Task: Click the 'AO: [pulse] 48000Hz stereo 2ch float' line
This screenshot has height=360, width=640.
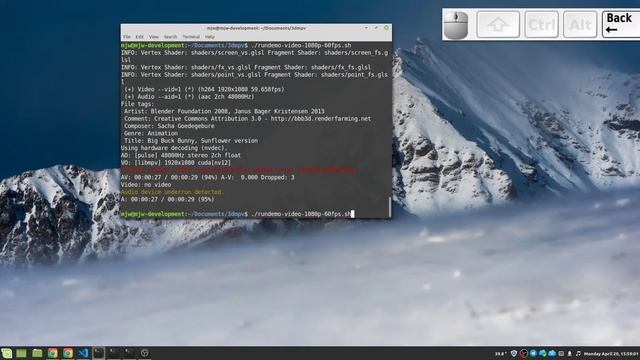Action: (x=181, y=156)
